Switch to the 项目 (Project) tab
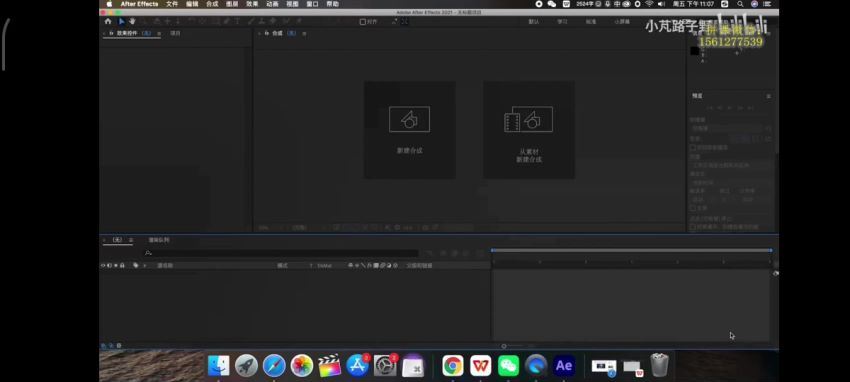Image resolution: width=850 pixels, height=382 pixels. pos(175,34)
